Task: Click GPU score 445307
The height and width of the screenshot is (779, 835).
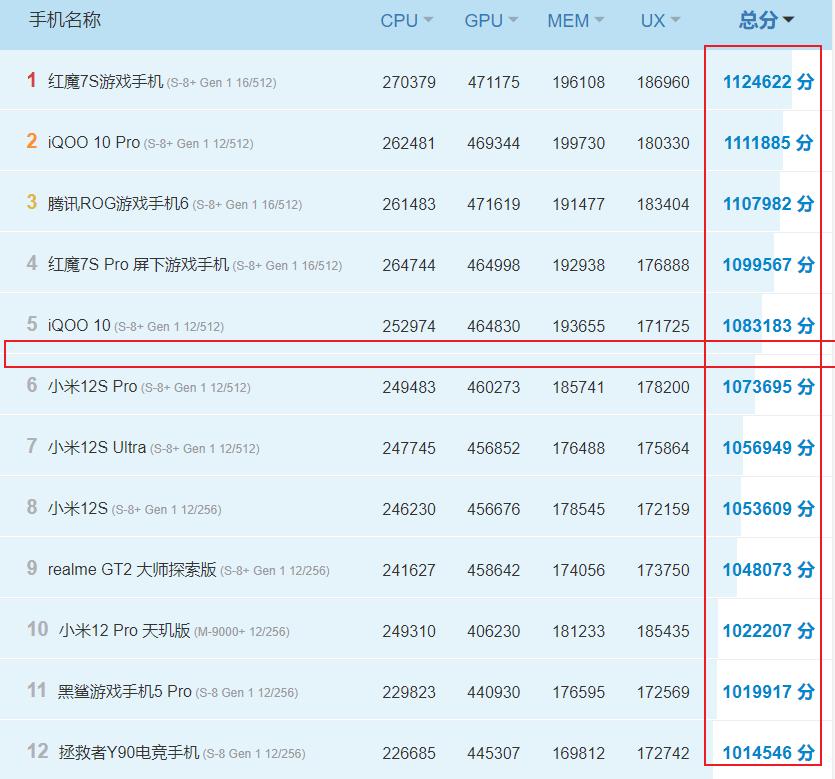Action: pyautogui.click(x=494, y=753)
